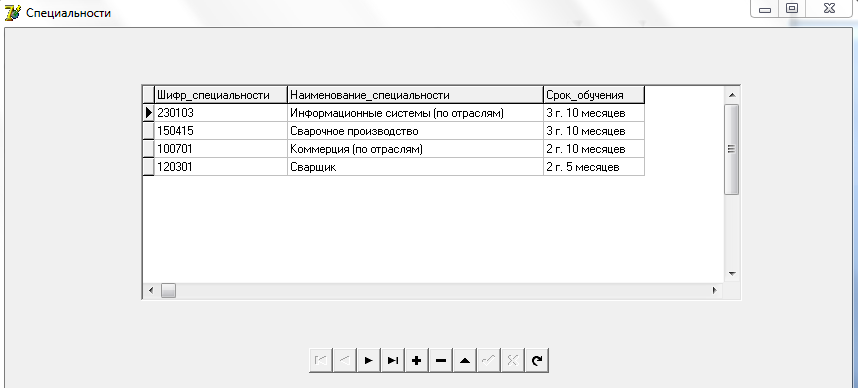The width and height of the screenshot is (858, 388).
Task: Edit current record with triangle button
Action: click(x=465, y=360)
